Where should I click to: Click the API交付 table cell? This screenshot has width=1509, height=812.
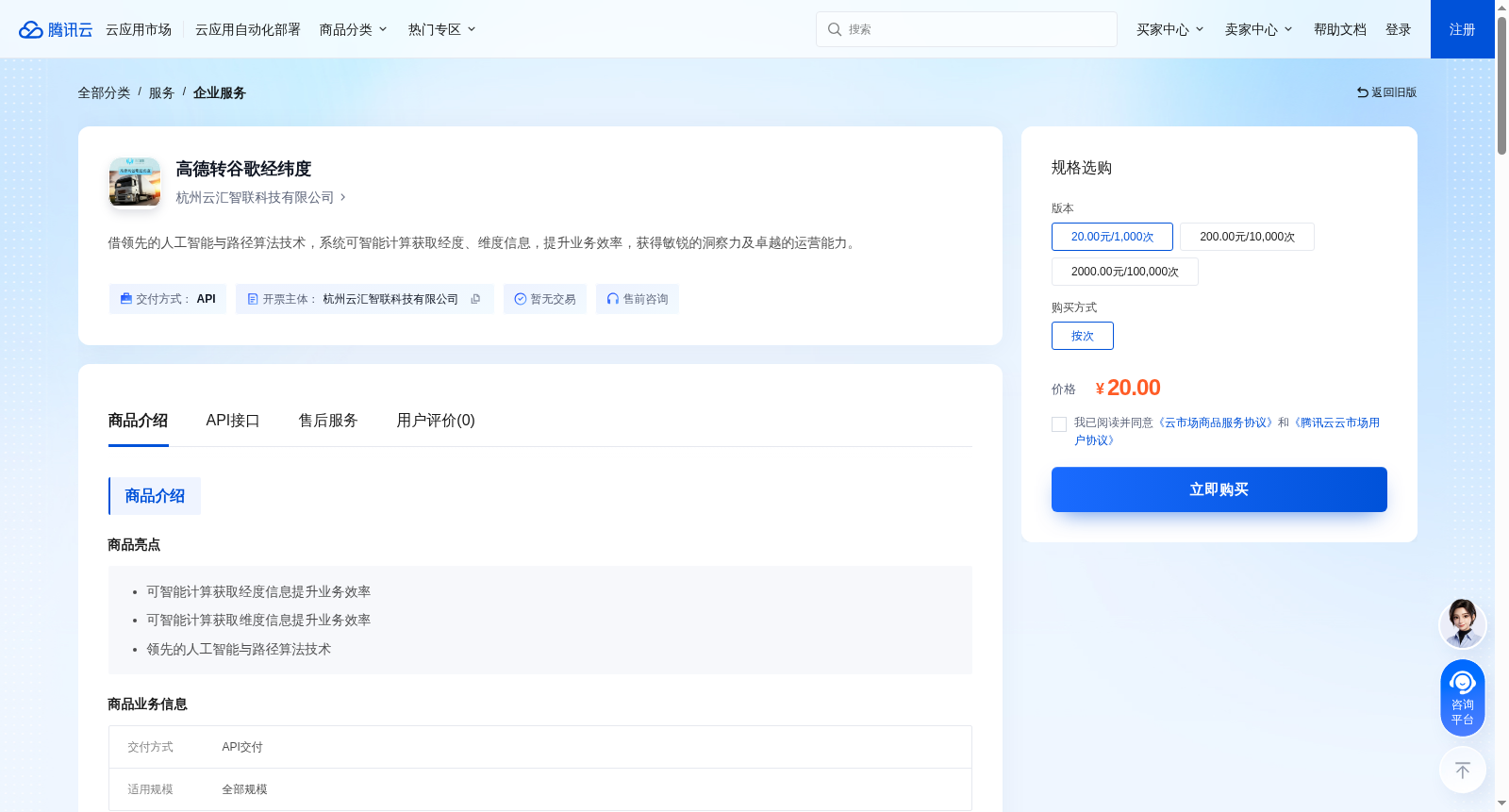(242, 747)
